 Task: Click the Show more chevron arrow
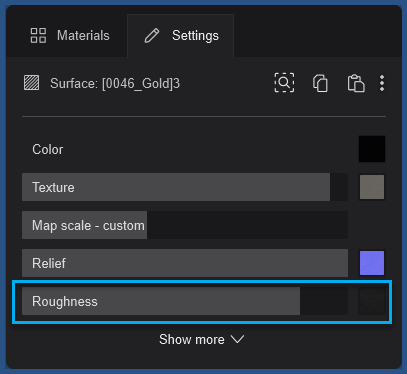[x=238, y=340]
